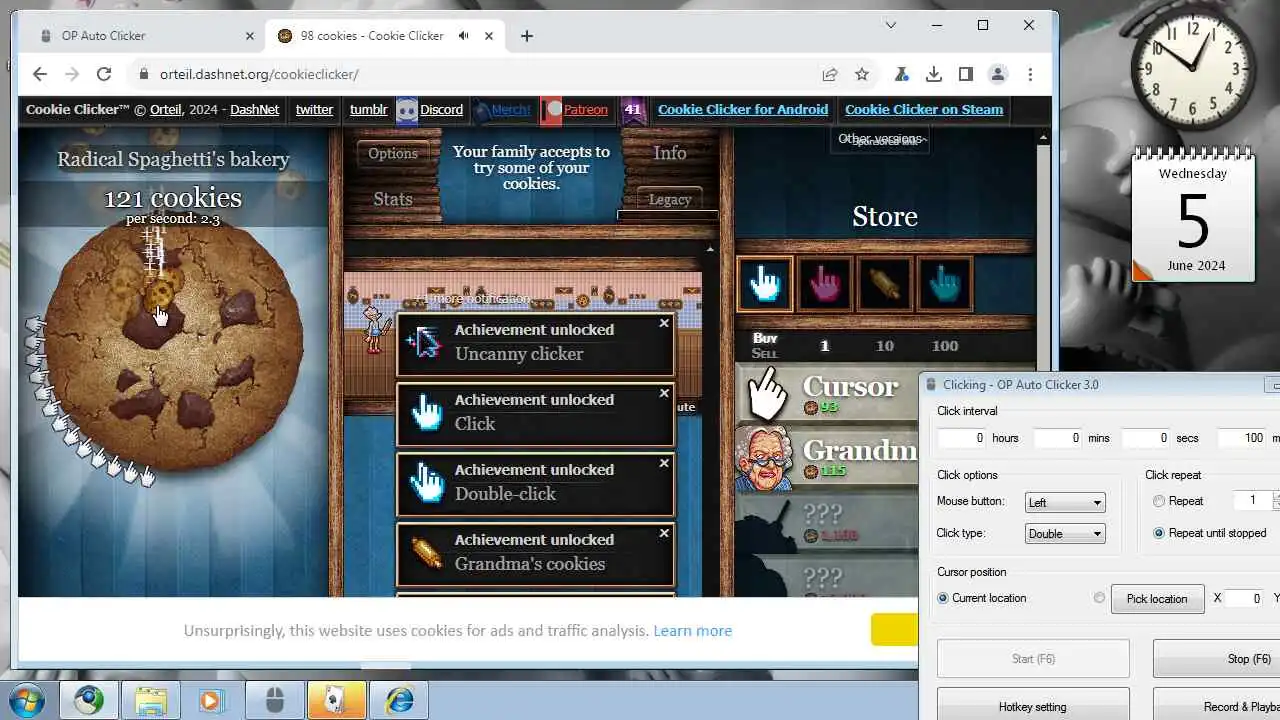1280x720 pixels.
Task: Switch store mode to Buy
Action: [765, 338]
